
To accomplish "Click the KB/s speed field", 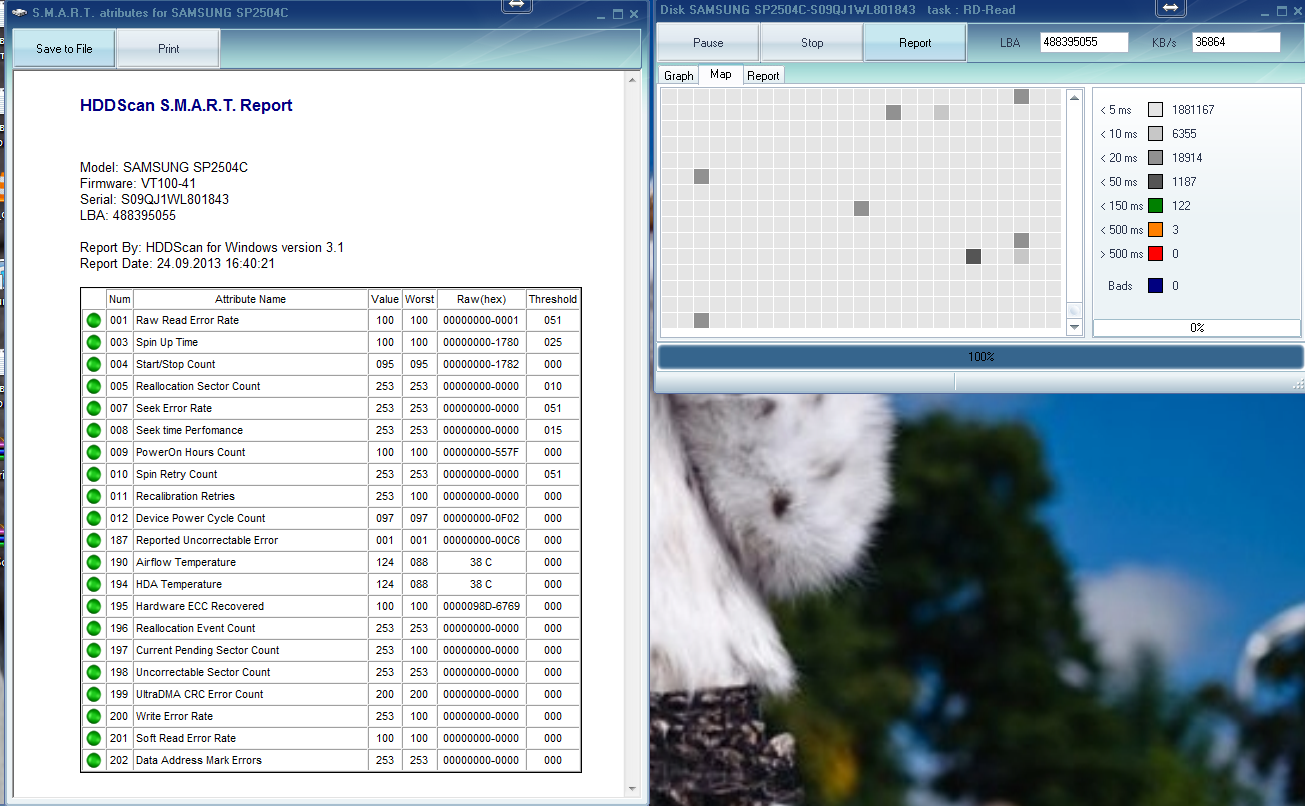I will point(1235,42).
